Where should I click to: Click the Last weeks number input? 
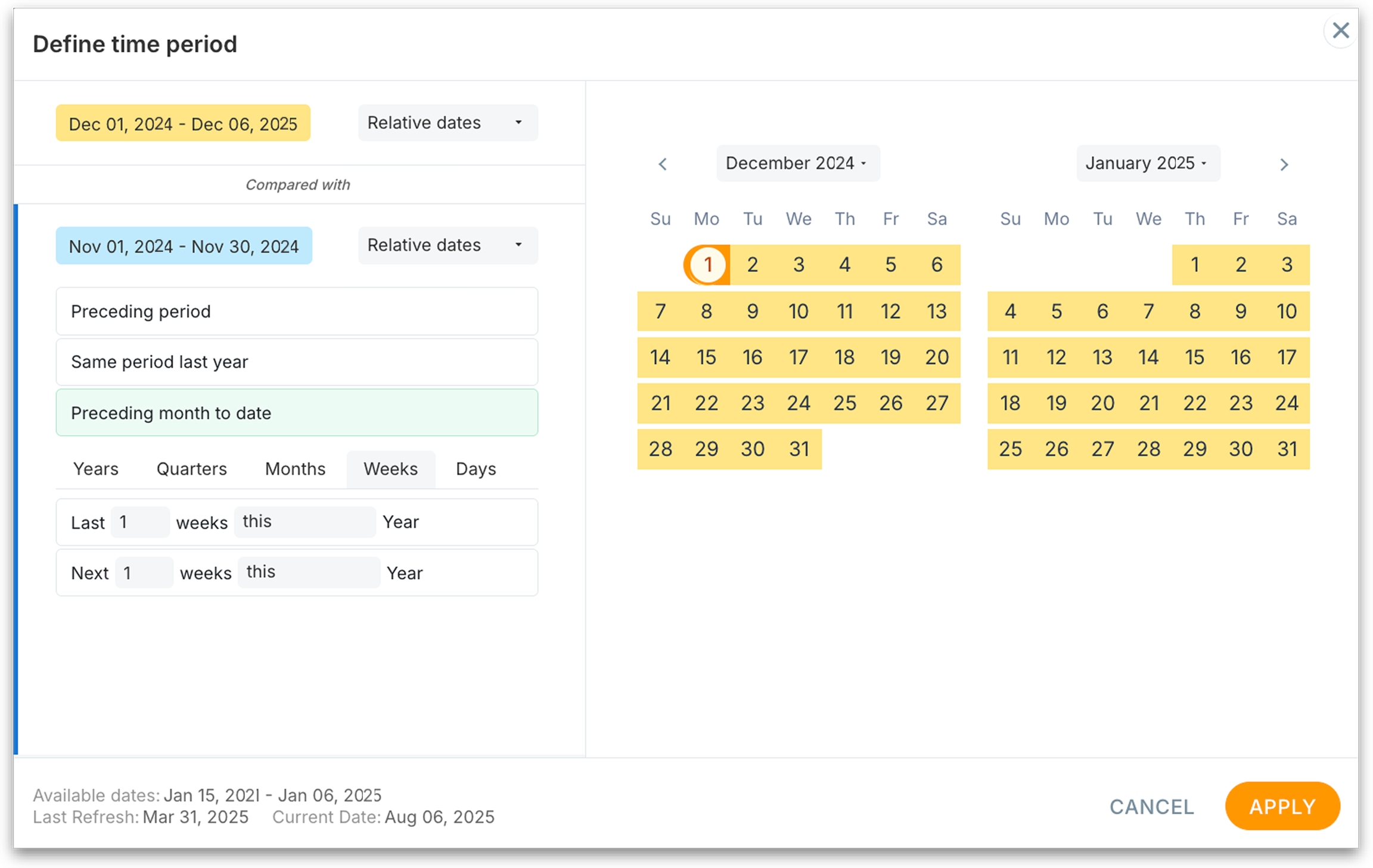[140, 522]
